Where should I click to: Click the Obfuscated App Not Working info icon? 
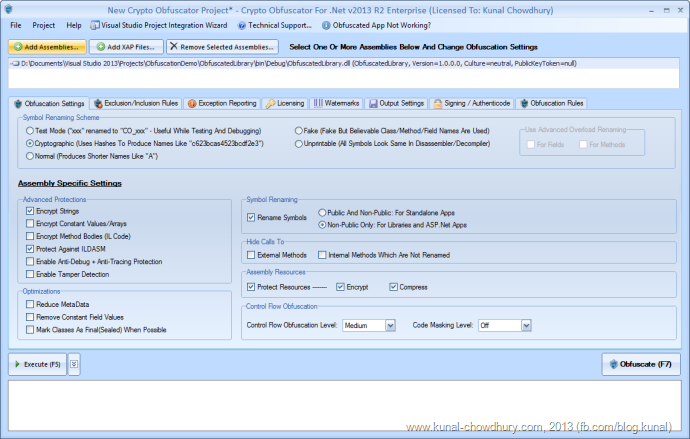(326, 26)
